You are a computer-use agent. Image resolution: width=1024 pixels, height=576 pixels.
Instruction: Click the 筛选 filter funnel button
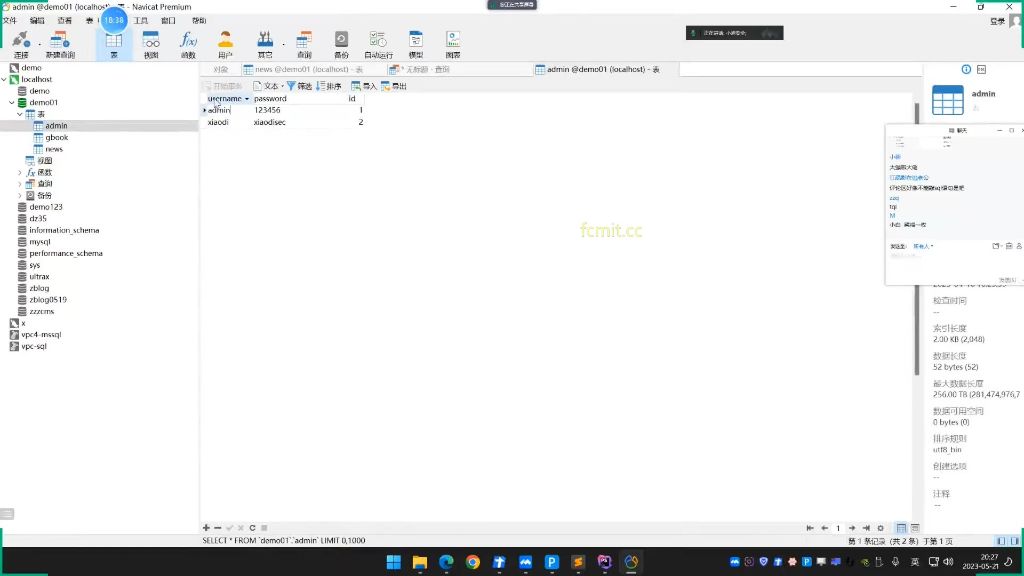point(299,86)
